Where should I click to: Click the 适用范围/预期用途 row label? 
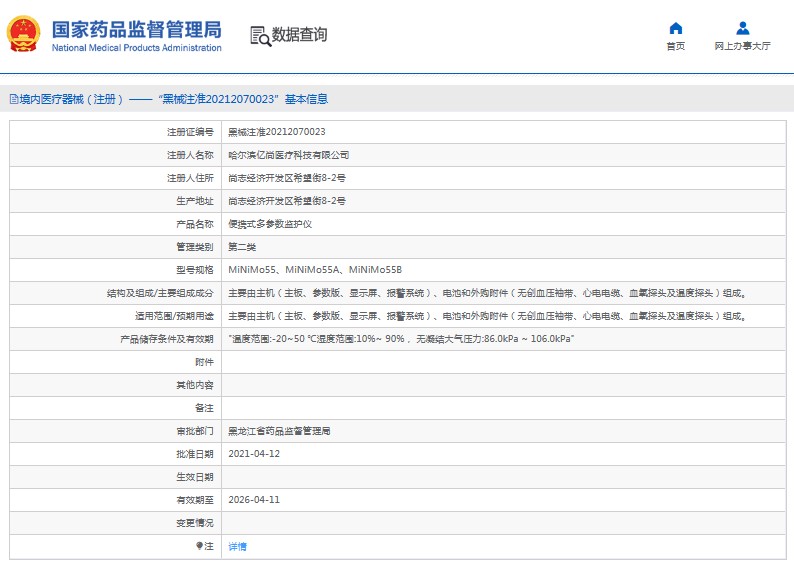174,316
